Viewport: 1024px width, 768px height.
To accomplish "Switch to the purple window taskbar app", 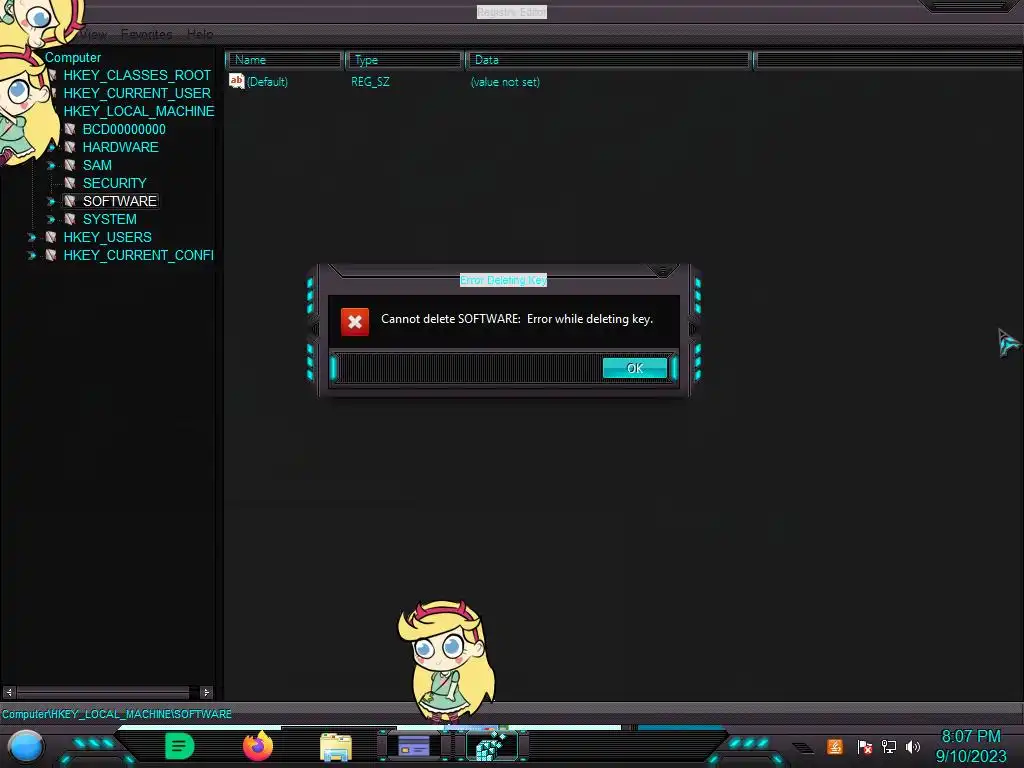I will [414, 746].
